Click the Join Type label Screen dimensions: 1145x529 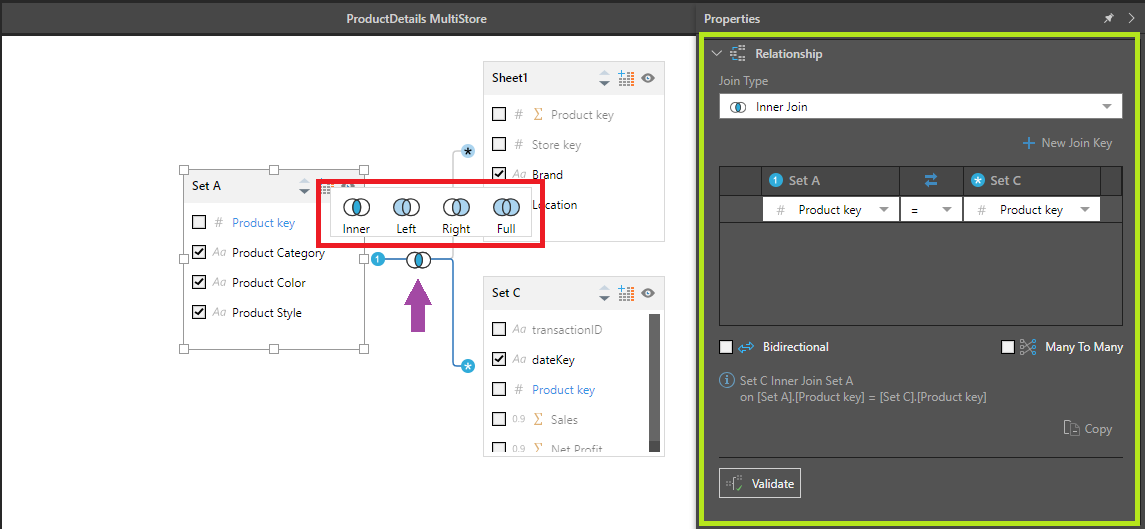pos(743,81)
